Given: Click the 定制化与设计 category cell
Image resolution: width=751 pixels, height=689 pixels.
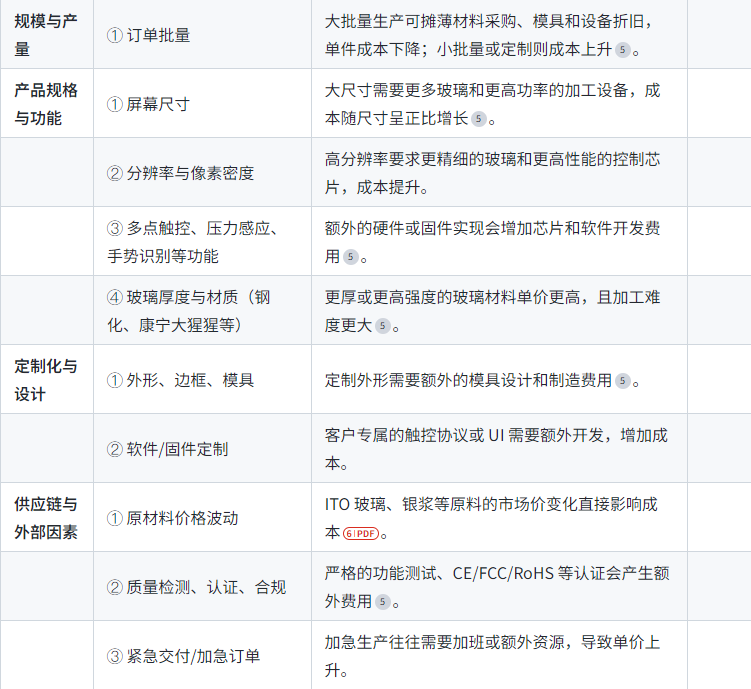Looking at the screenshot, I should coord(46,380).
